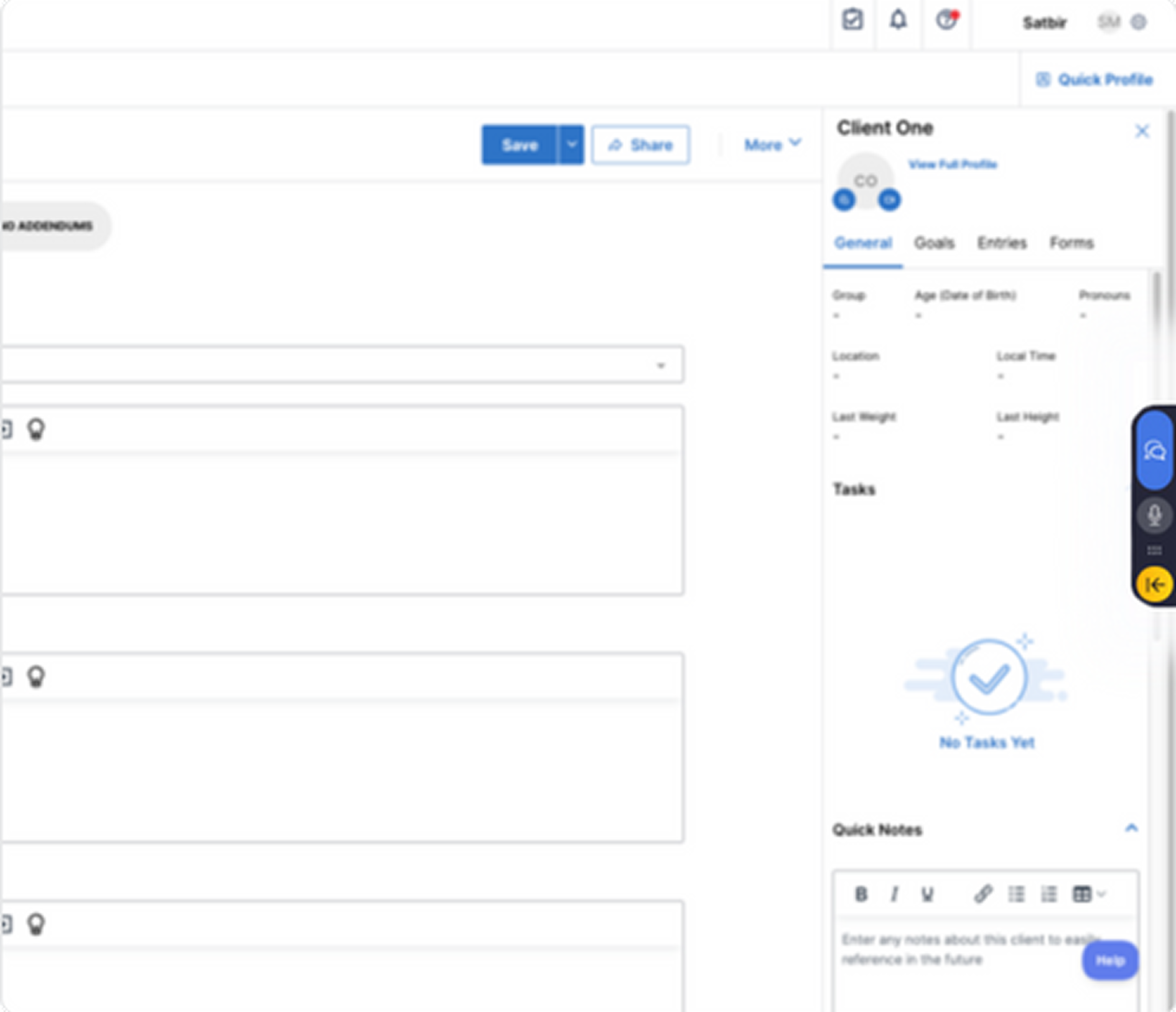Click inside the second section text area
The width and height of the screenshot is (1176, 1012).
(x=342, y=772)
